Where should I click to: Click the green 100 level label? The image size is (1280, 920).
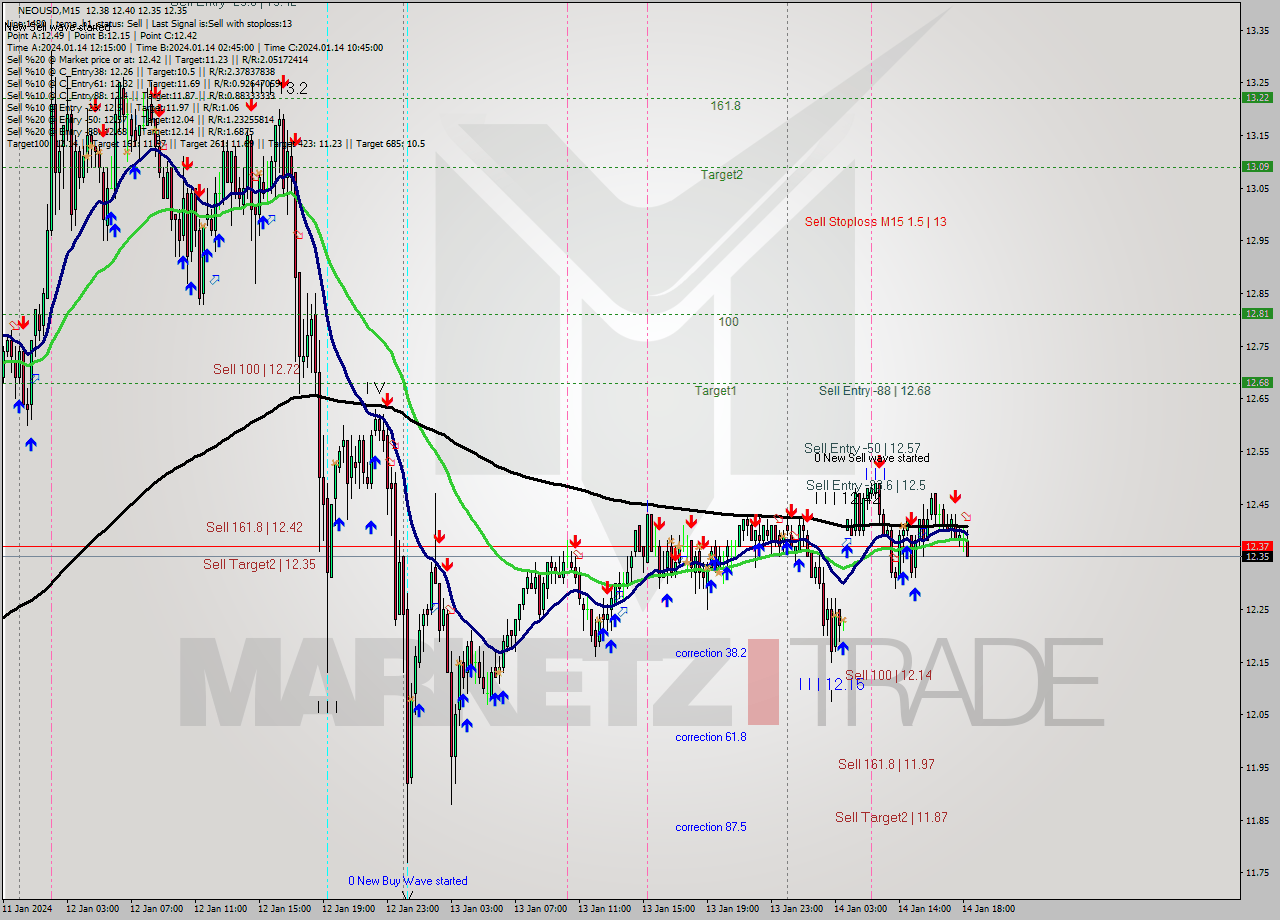pos(728,322)
